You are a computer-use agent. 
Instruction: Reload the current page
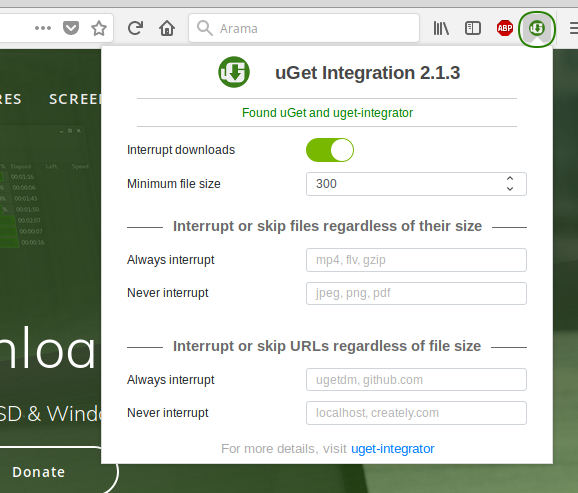click(x=135, y=28)
